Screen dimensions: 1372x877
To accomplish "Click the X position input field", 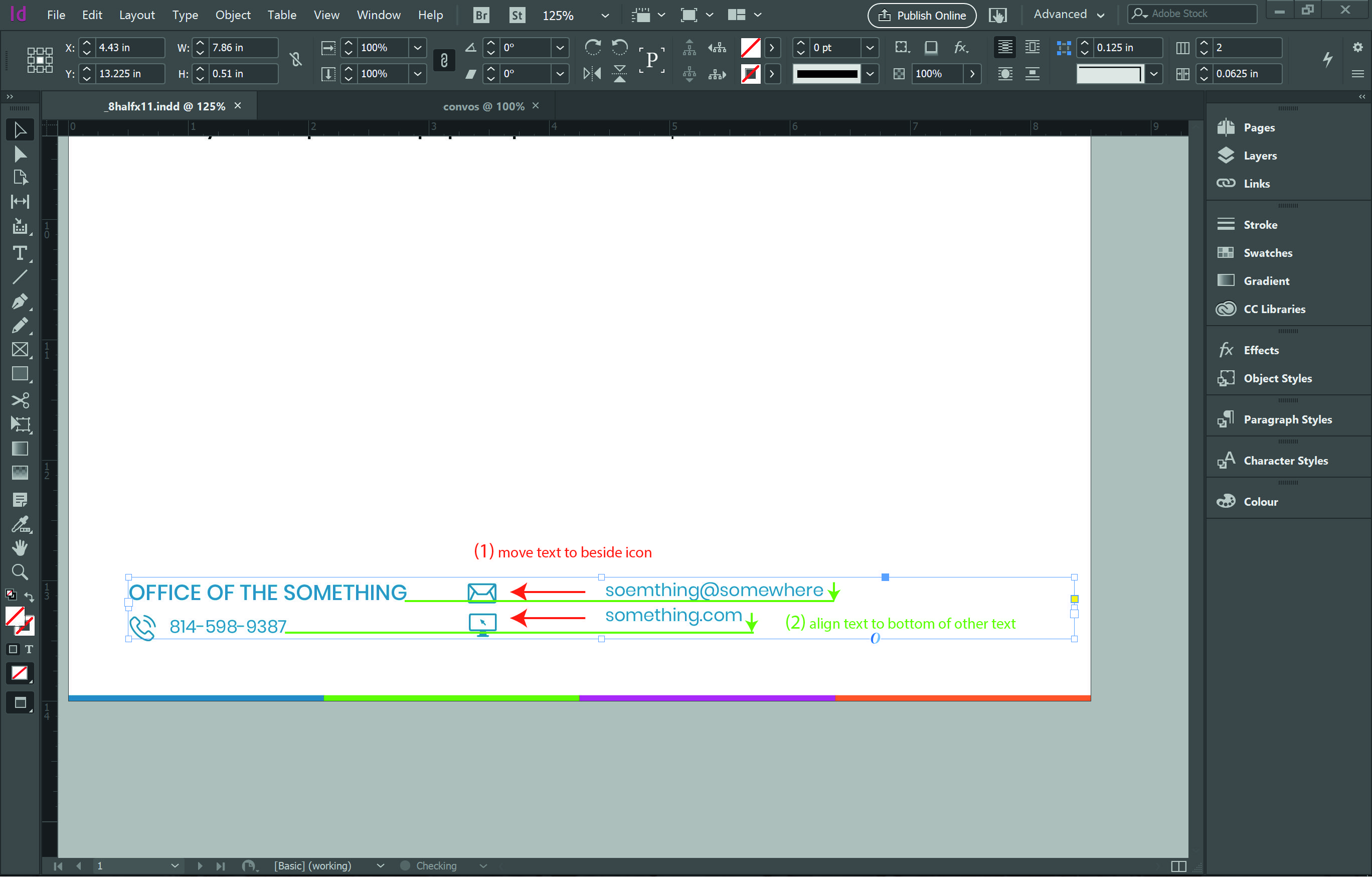I will click(130, 47).
